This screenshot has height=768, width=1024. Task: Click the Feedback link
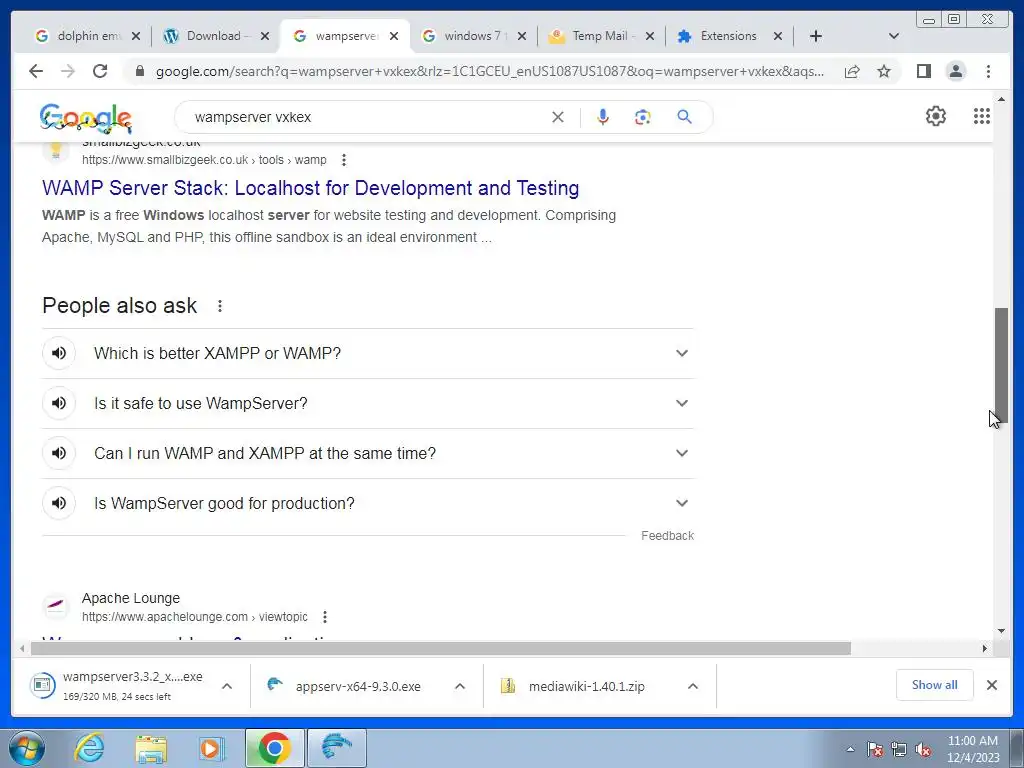coord(667,536)
